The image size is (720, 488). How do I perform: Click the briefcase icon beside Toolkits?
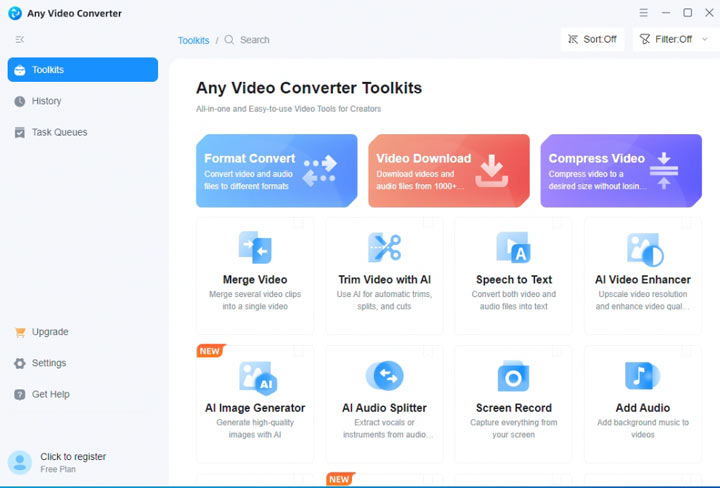20,70
